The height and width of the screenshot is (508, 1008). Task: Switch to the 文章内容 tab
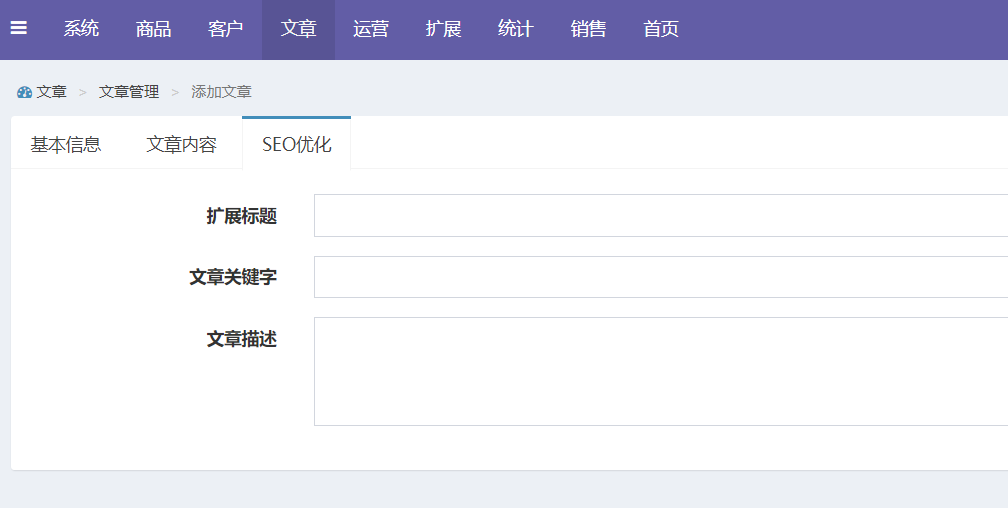coord(181,144)
